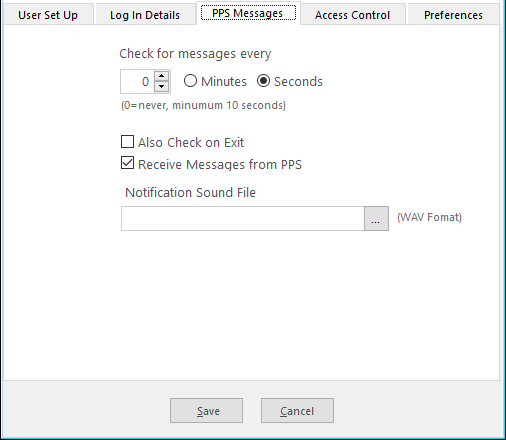Browse for sound file with ellipsis button

click(376, 218)
